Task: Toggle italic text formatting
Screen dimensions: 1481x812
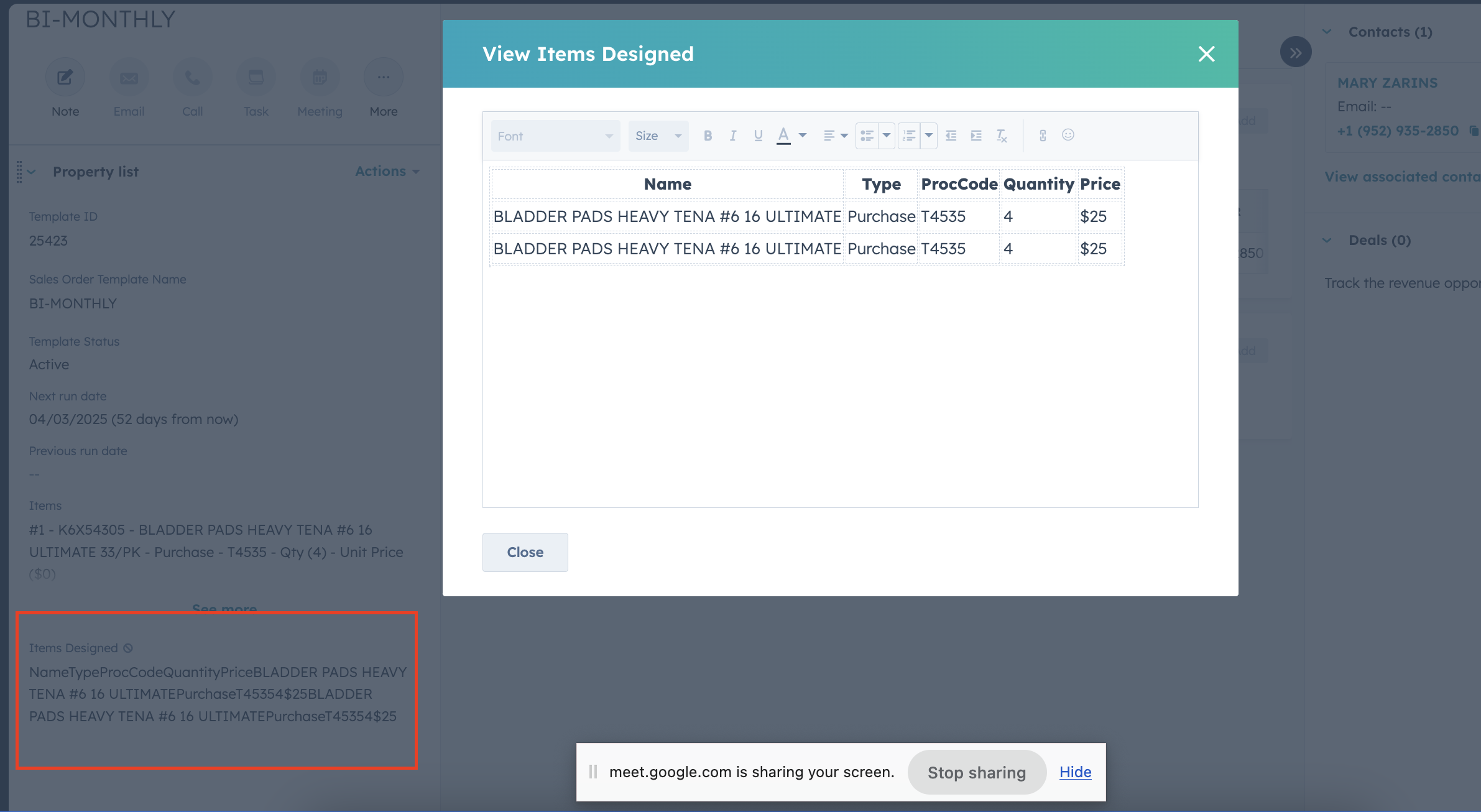Action: pos(733,136)
